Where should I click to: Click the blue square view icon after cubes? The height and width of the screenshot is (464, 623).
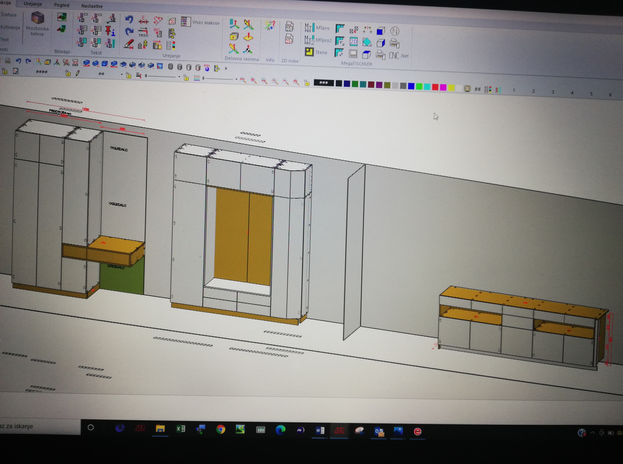point(160,66)
